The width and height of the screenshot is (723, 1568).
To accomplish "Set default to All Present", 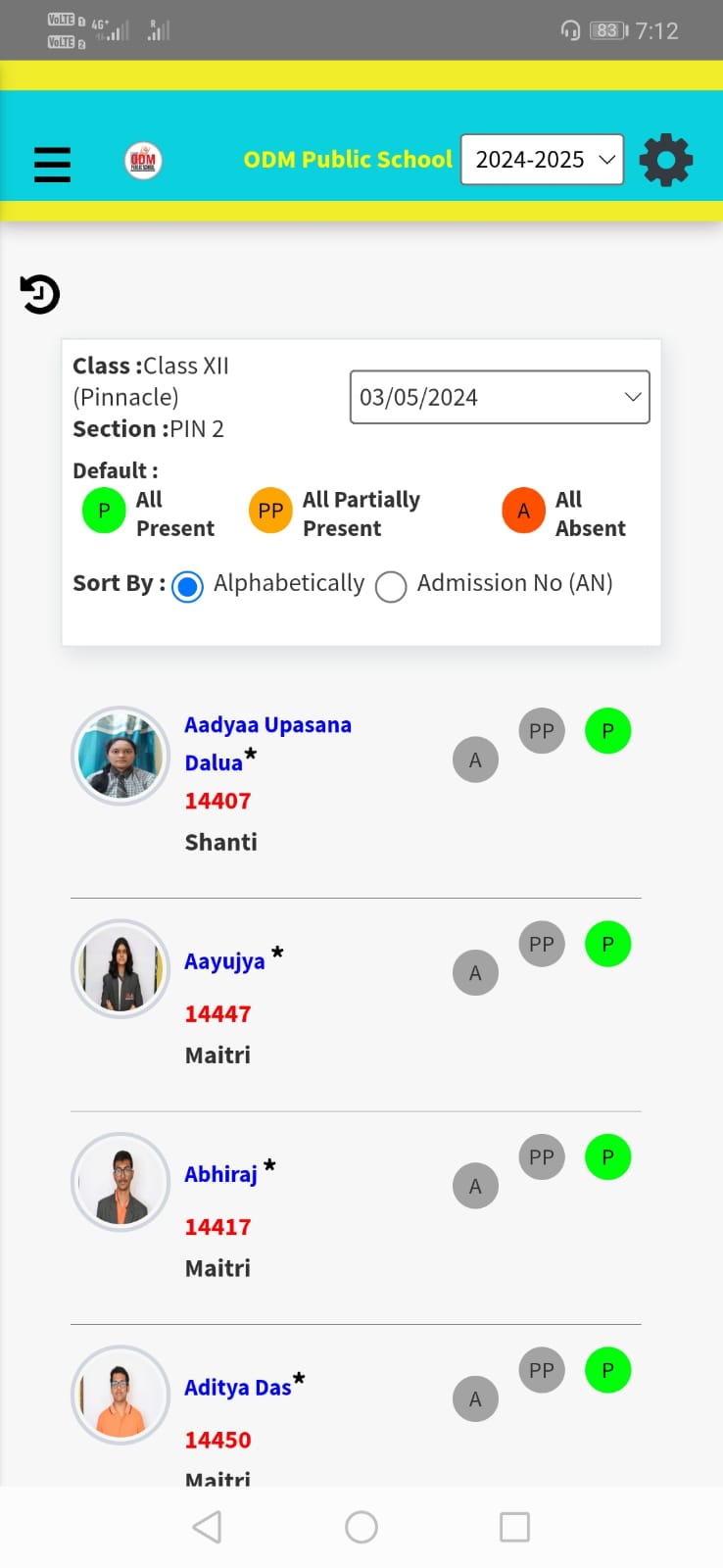I will click(104, 512).
